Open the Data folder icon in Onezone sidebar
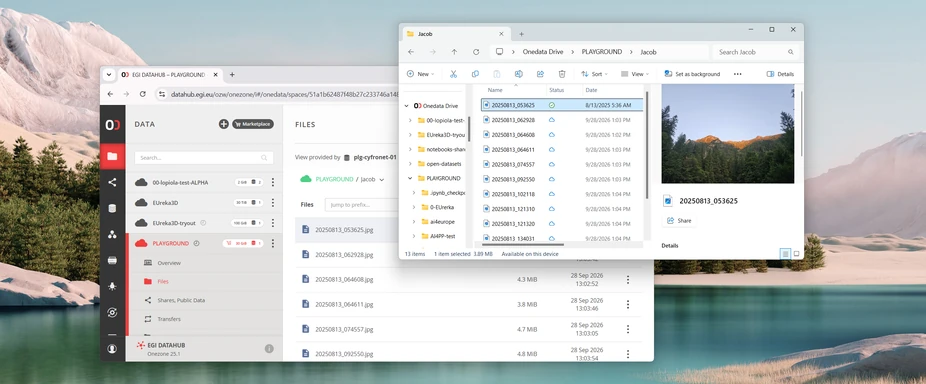Image resolution: width=926 pixels, height=384 pixels. [x=112, y=157]
